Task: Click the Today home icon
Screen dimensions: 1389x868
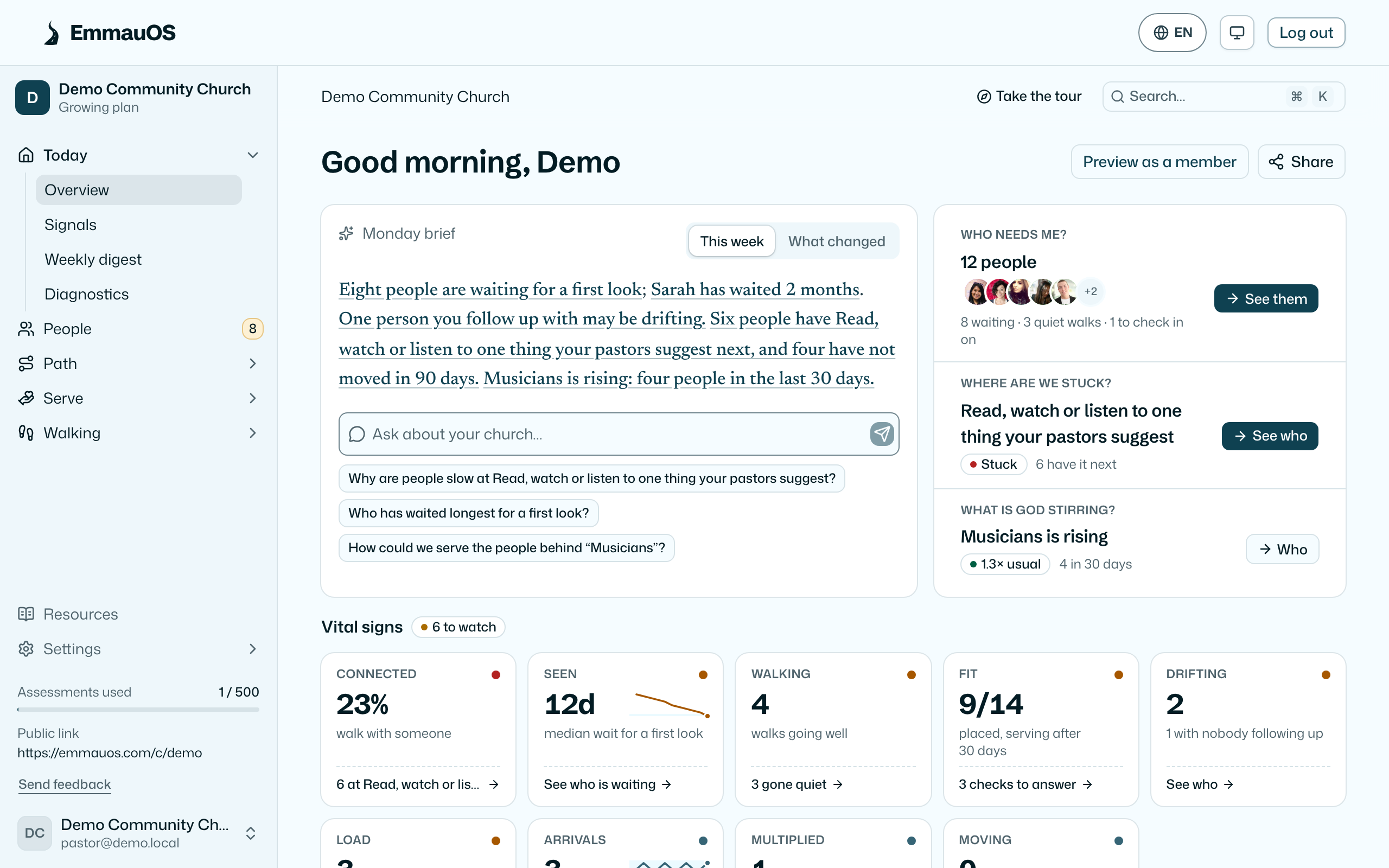Action: click(x=26, y=155)
